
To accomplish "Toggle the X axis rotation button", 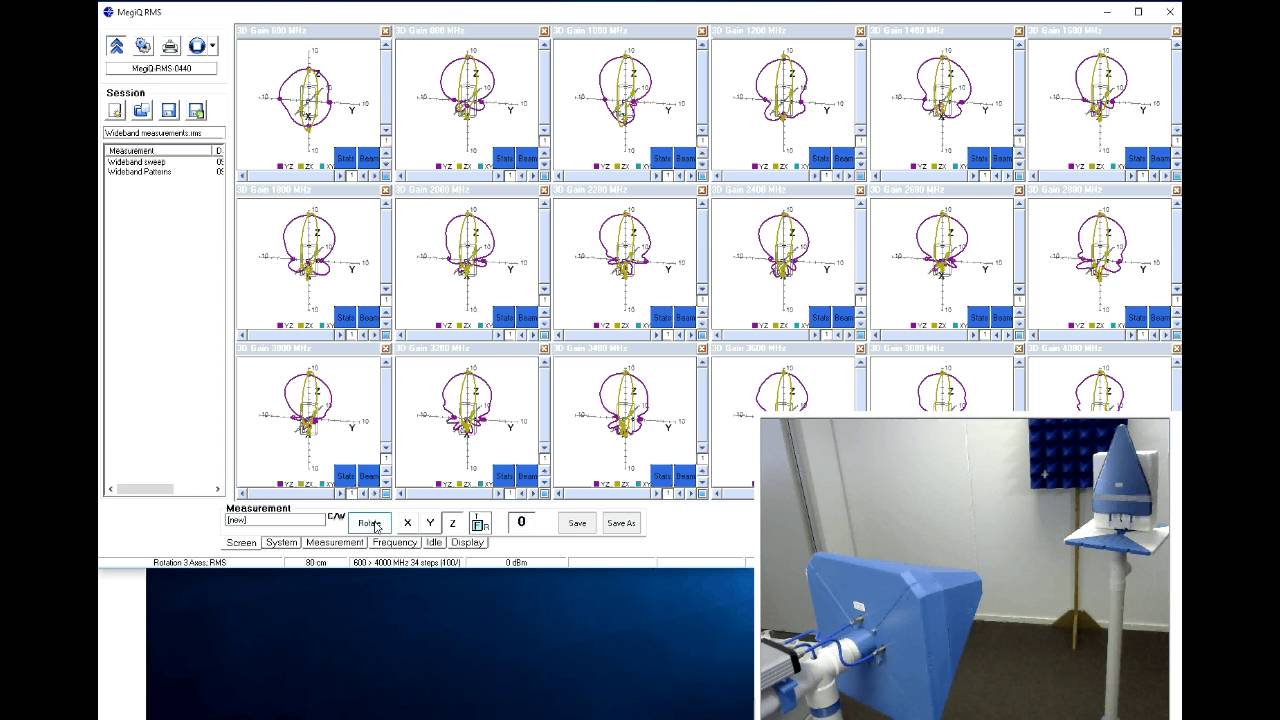I will [407, 523].
